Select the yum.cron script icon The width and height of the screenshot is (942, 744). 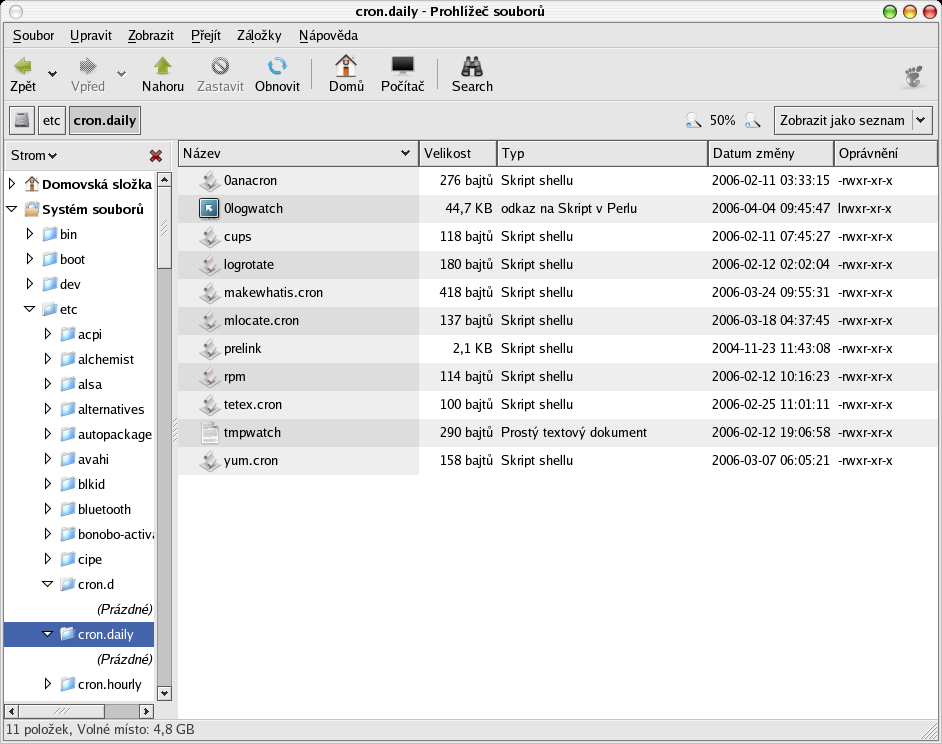click(209, 461)
